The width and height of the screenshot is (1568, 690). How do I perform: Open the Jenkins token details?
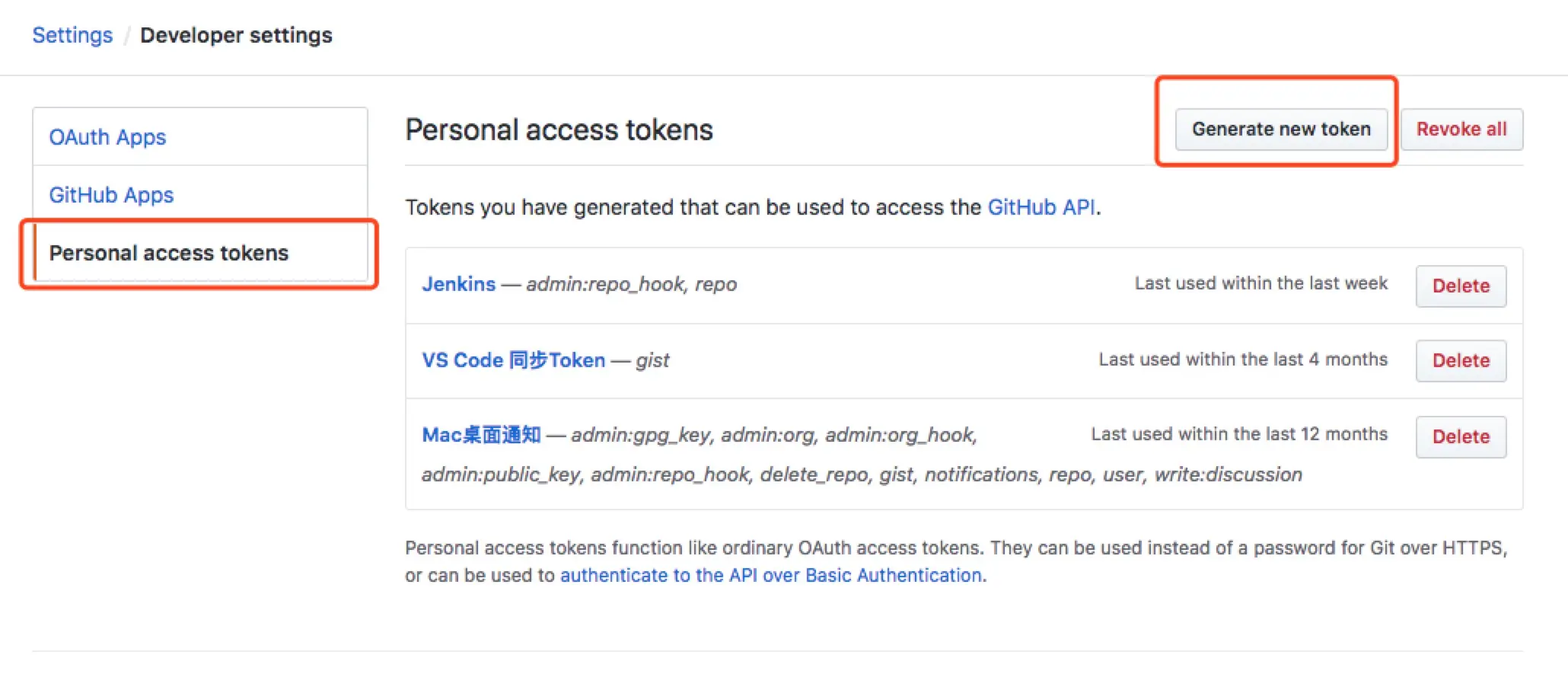pyautogui.click(x=459, y=283)
